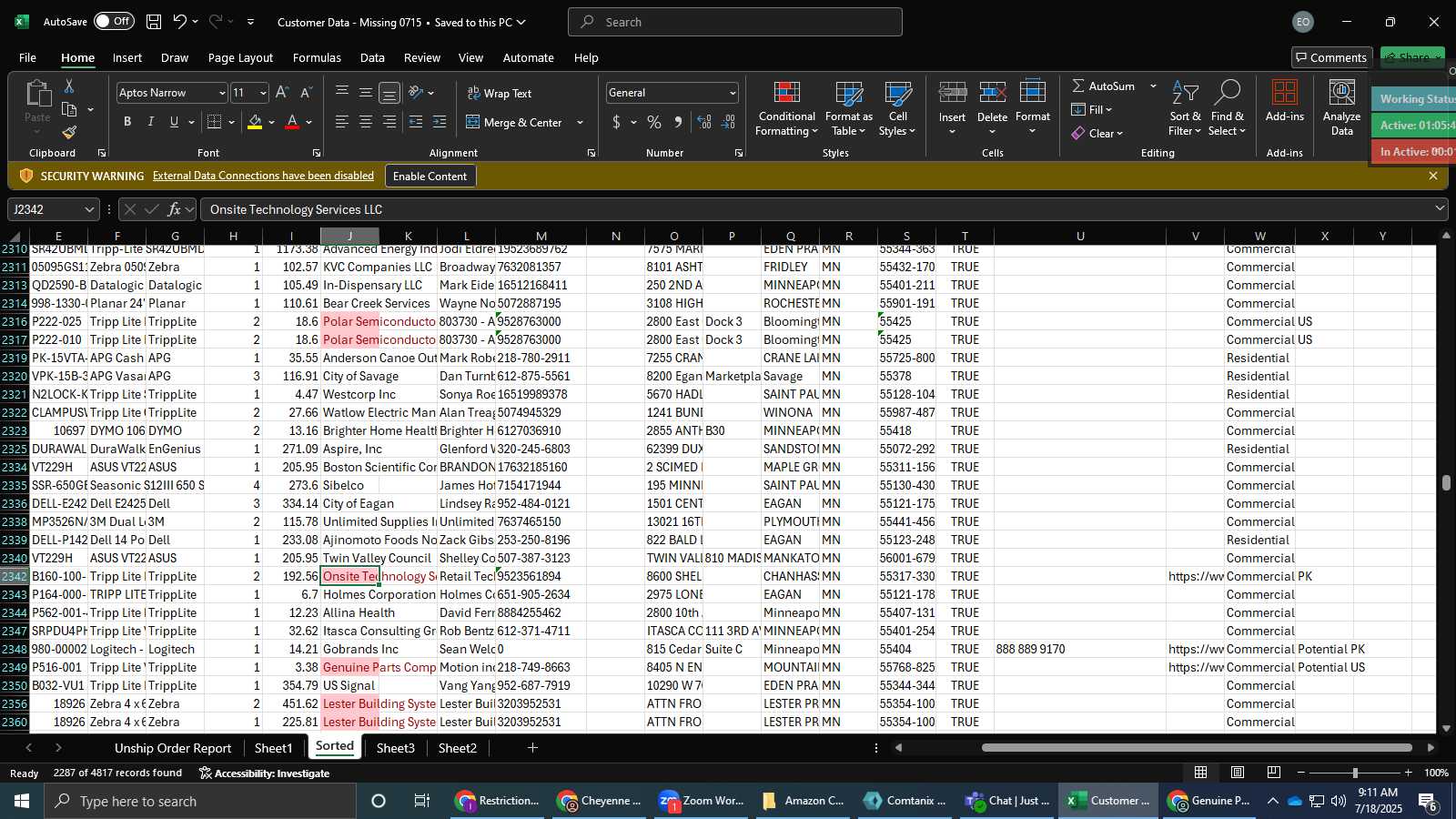Add a new sheet with plus button
The image size is (1456, 819).
click(532, 748)
